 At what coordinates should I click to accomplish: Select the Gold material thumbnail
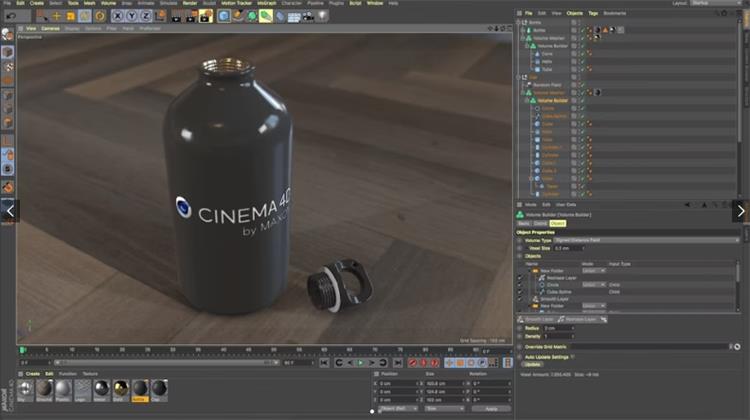point(120,388)
